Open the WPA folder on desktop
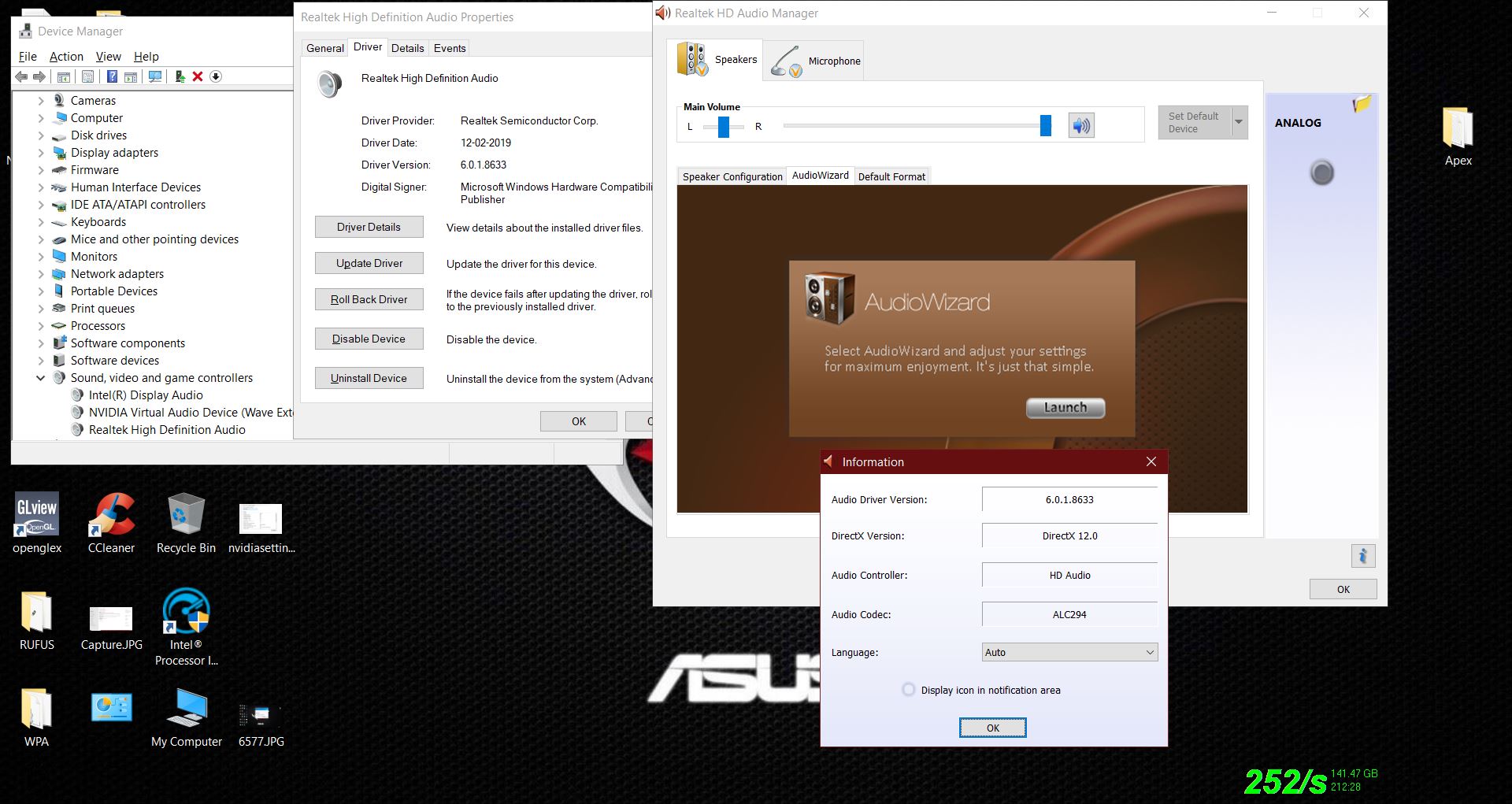The width and height of the screenshot is (1512, 804). 36,717
